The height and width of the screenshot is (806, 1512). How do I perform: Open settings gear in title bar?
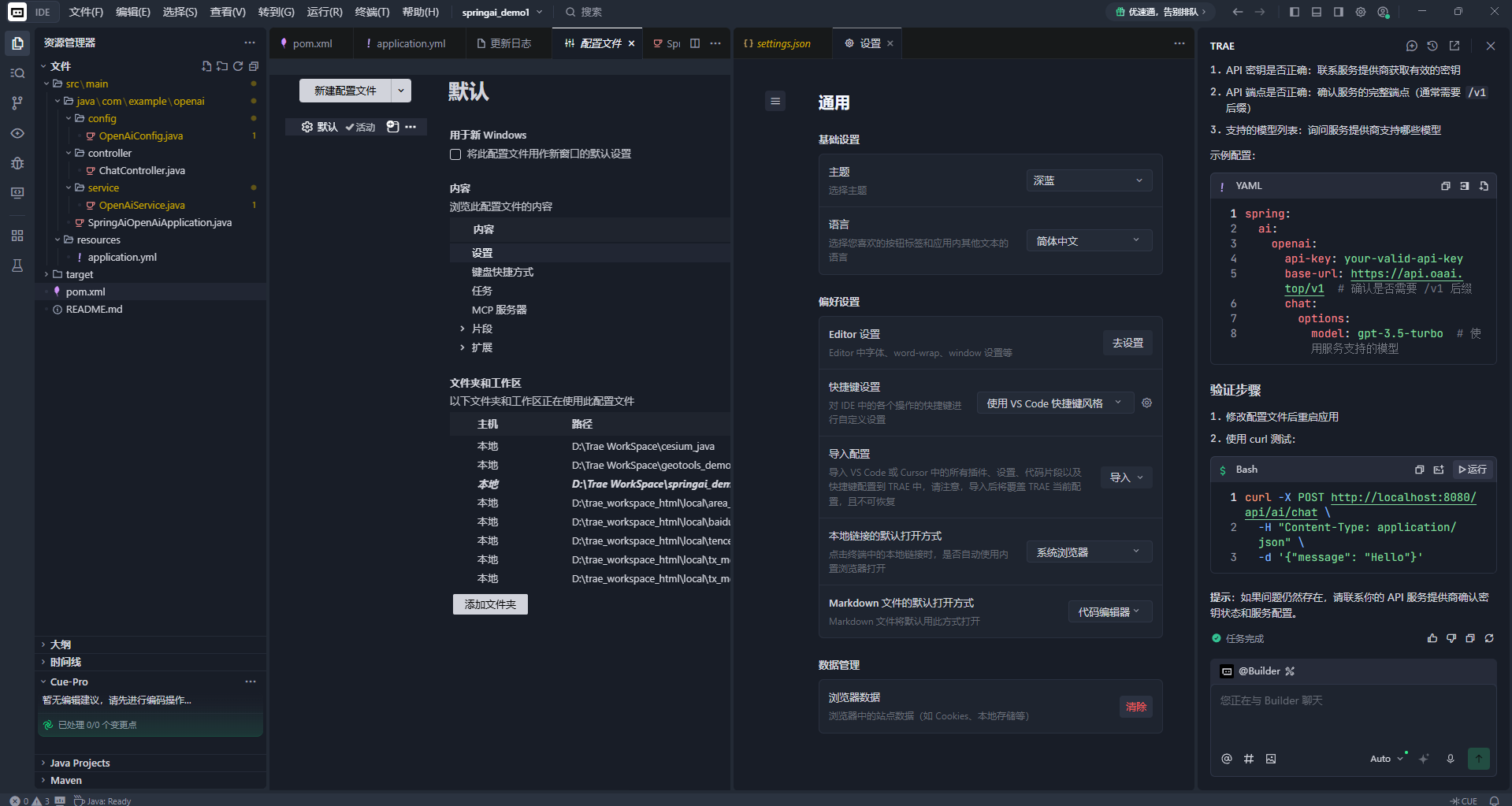1361,12
